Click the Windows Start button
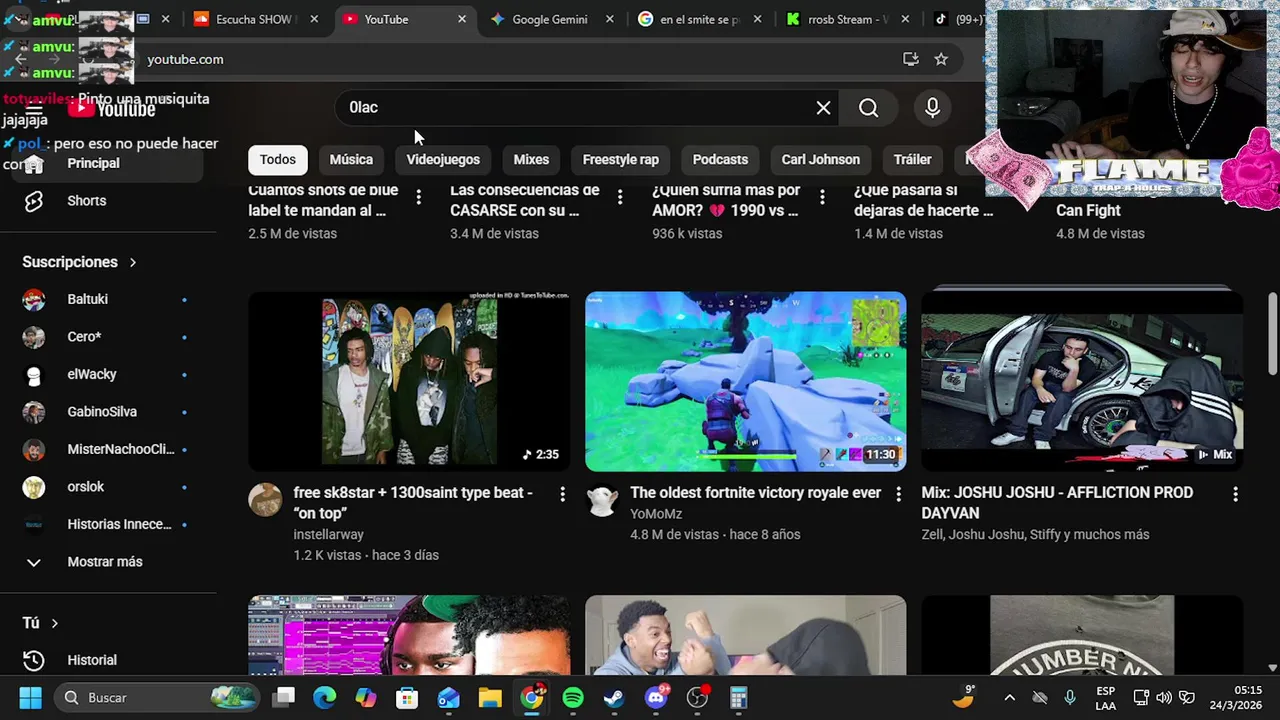 click(x=30, y=697)
